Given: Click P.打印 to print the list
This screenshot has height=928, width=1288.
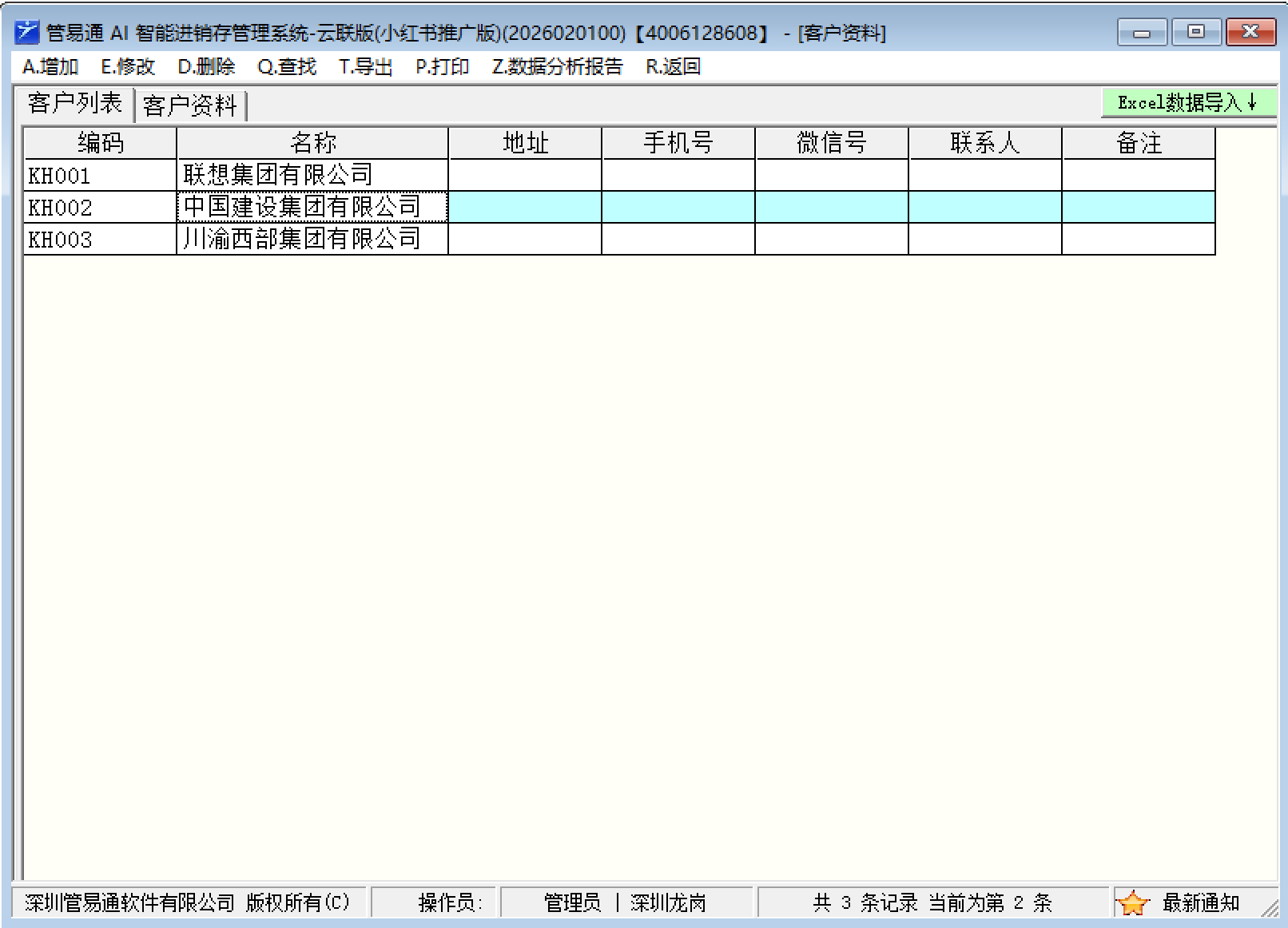Looking at the screenshot, I should [x=442, y=67].
